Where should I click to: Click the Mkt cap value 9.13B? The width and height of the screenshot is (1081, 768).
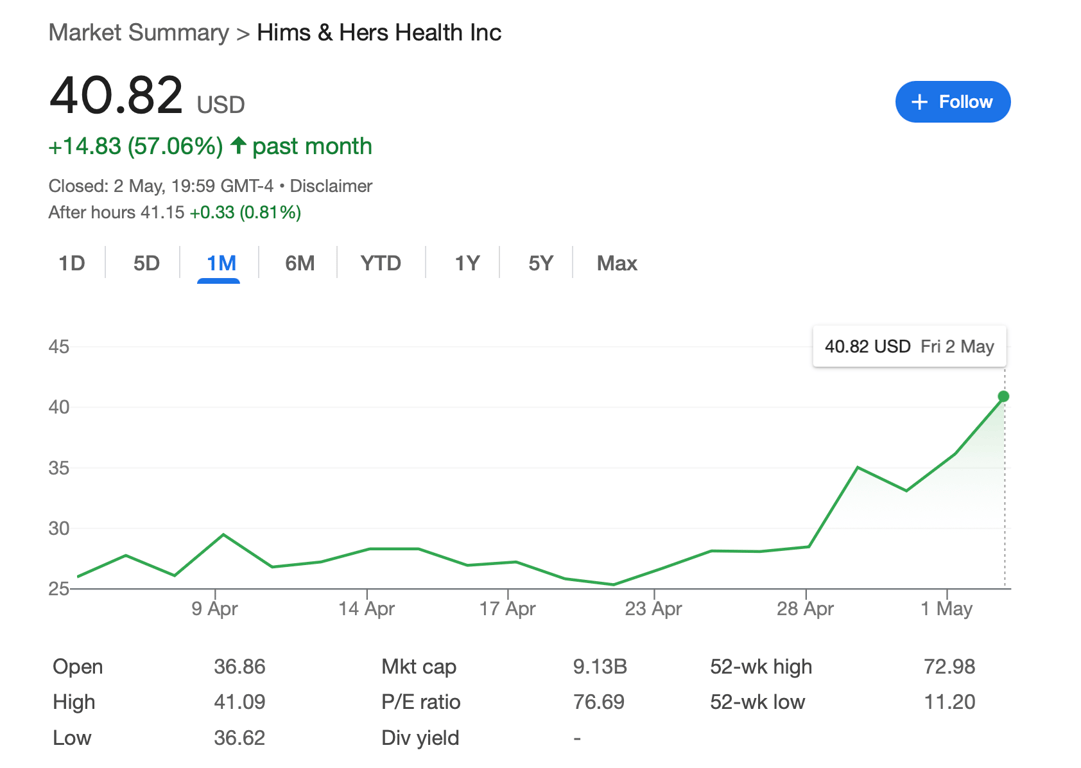[599, 667]
